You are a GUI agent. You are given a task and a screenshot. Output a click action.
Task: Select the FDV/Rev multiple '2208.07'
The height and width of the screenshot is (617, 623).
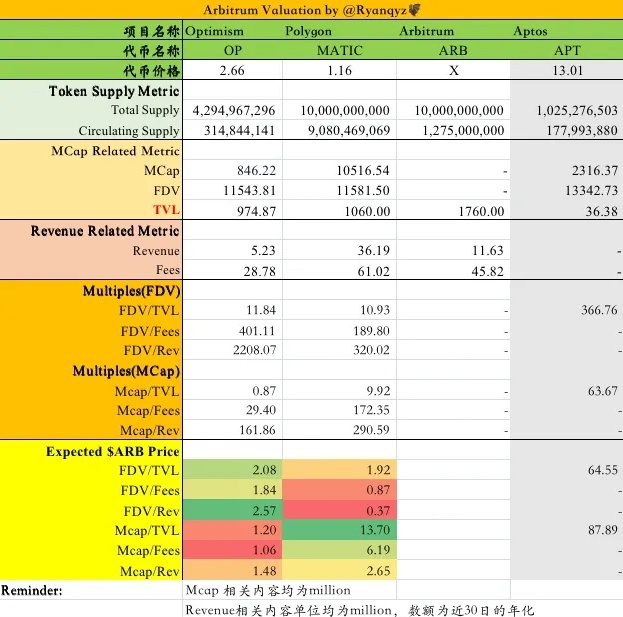click(254, 350)
